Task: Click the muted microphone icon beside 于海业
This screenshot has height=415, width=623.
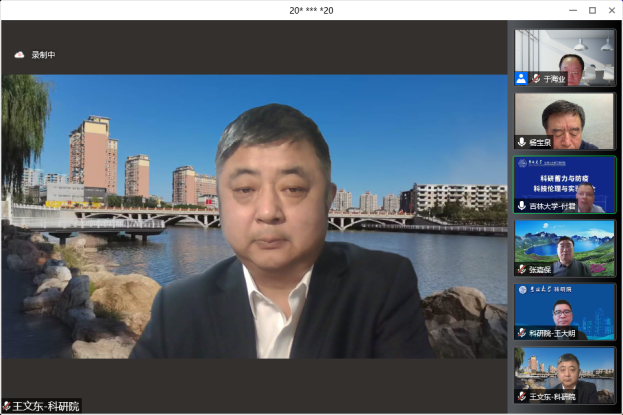Action: click(x=536, y=78)
